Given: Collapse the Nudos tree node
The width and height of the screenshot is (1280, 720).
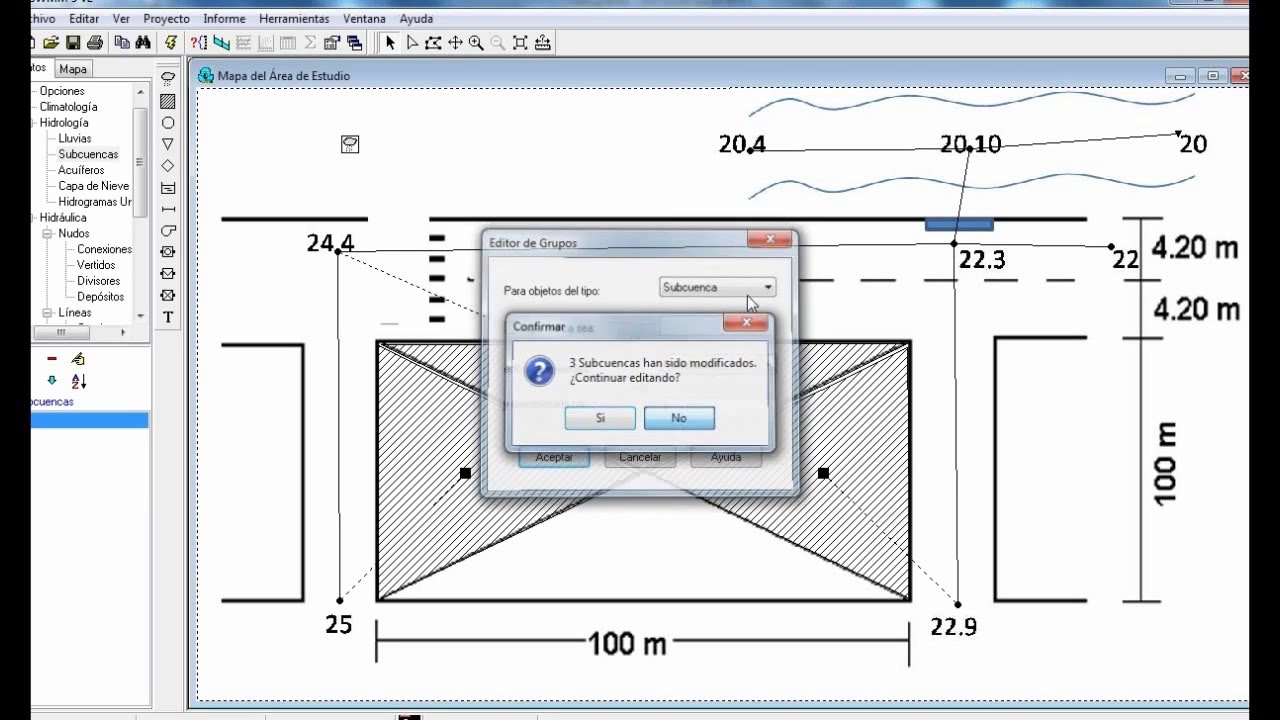Looking at the screenshot, I should [x=47, y=233].
